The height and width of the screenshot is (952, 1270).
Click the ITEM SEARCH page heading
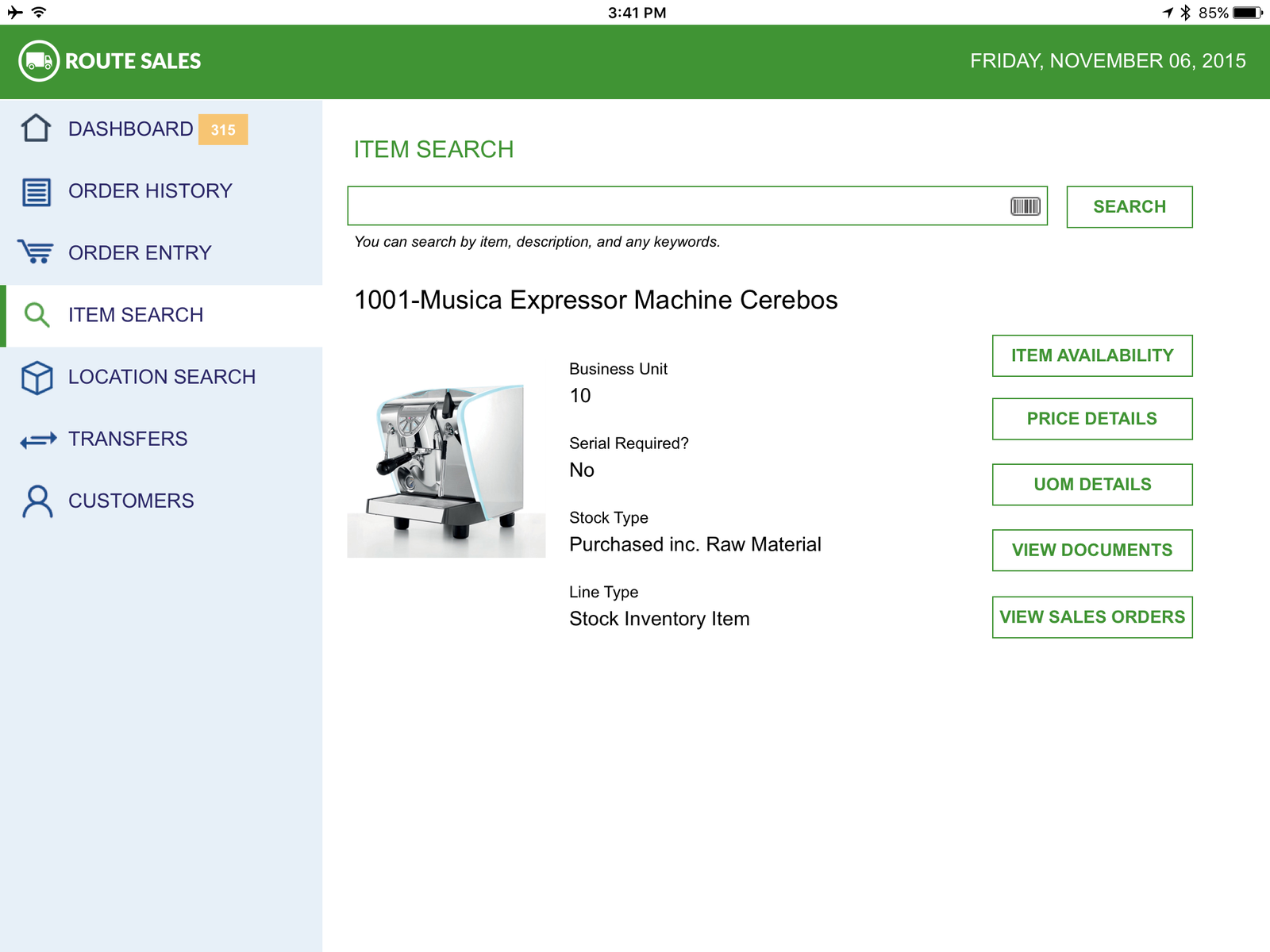point(434,150)
